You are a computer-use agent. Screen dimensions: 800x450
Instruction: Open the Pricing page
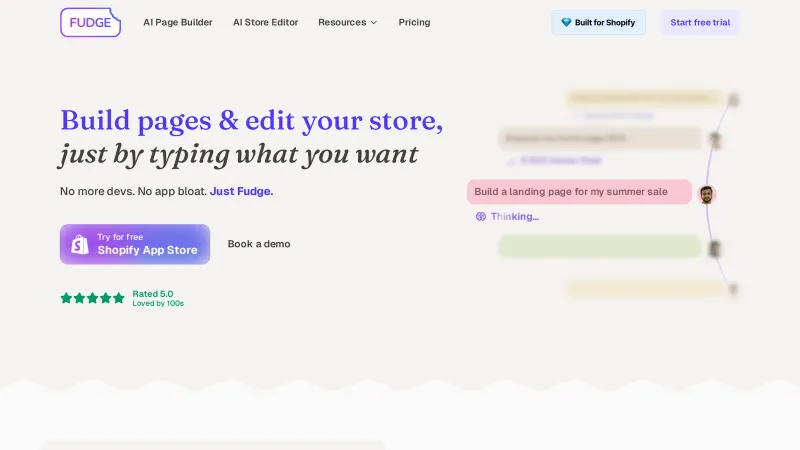pyautogui.click(x=414, y=22)
